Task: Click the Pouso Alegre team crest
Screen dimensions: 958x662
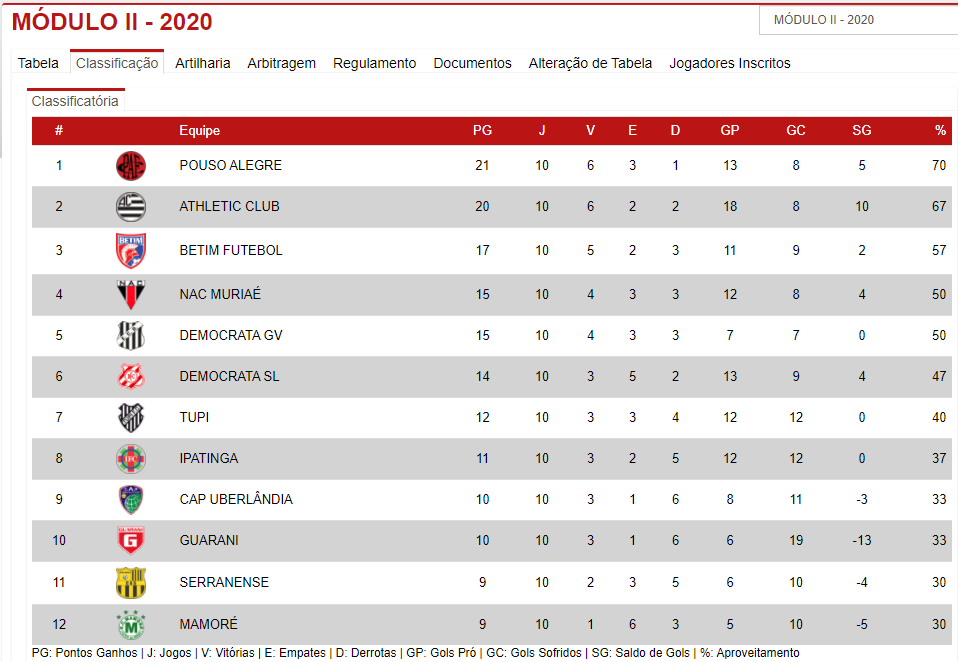Action: (131, 166)
